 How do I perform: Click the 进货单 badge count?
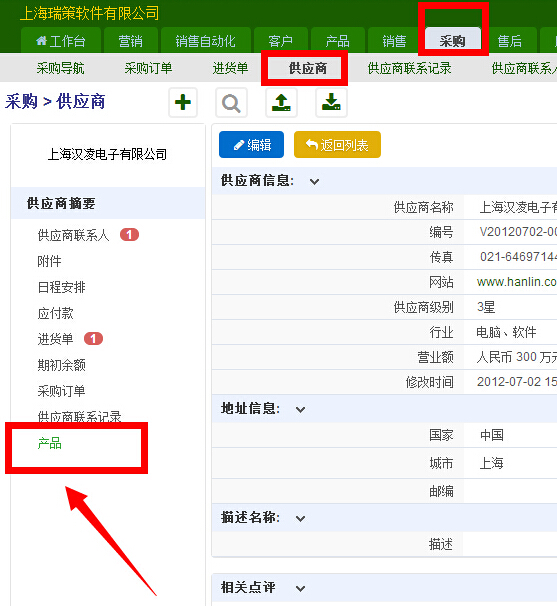point(93,339)
